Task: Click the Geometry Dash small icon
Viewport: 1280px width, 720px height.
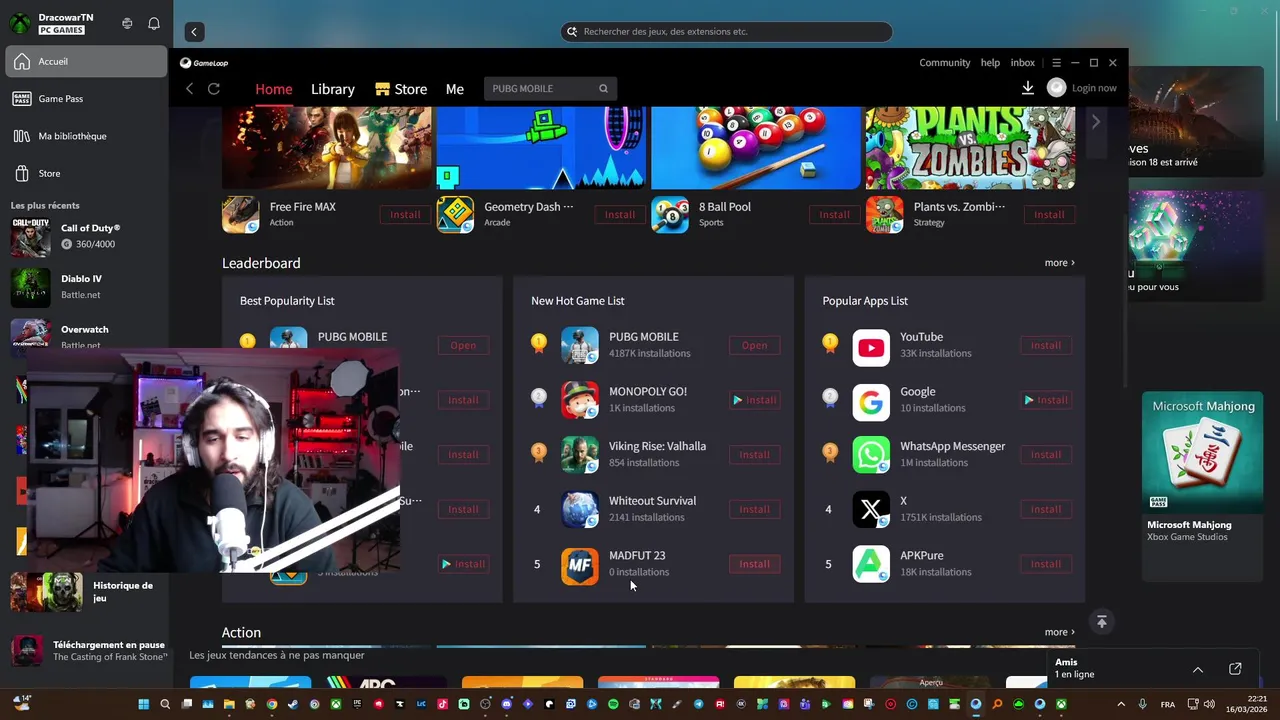Action: point(455,215)
